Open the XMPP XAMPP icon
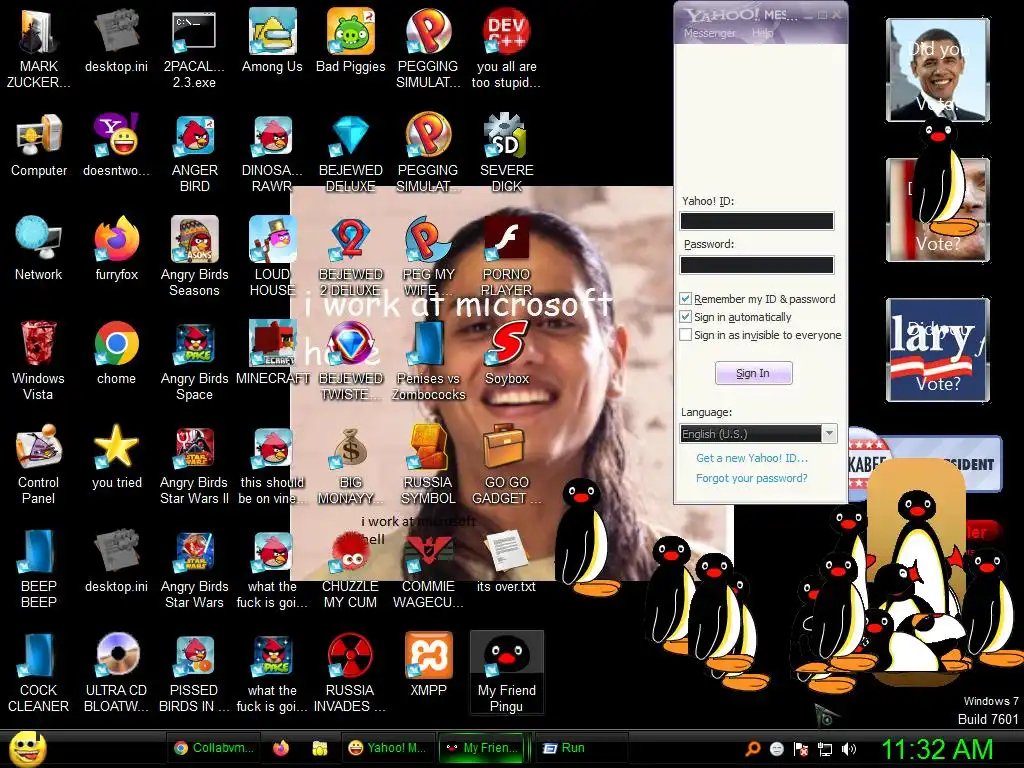The width and height of the screenshot is (1024, 768). tap(428, 664)
